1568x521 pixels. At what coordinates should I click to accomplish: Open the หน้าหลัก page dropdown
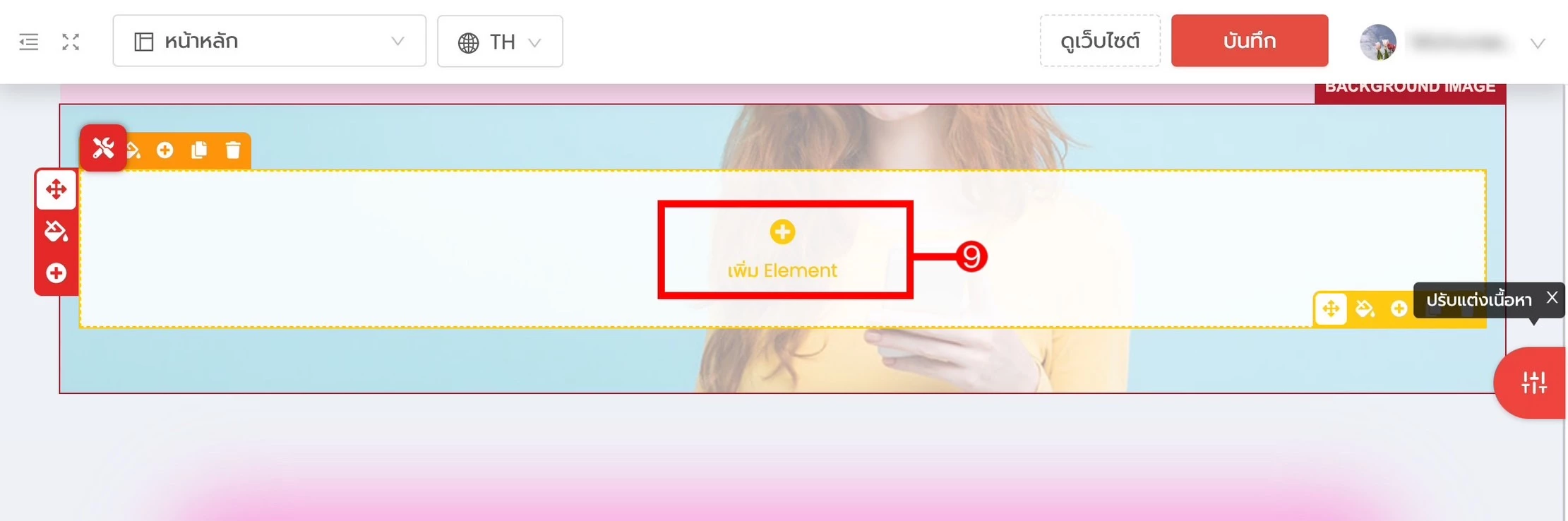[270, 41]
